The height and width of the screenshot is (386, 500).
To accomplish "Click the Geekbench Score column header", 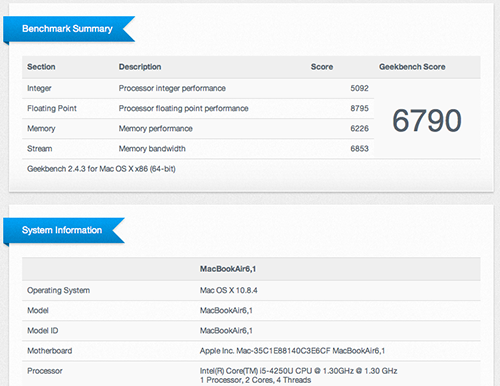I will tap(412, 67).
